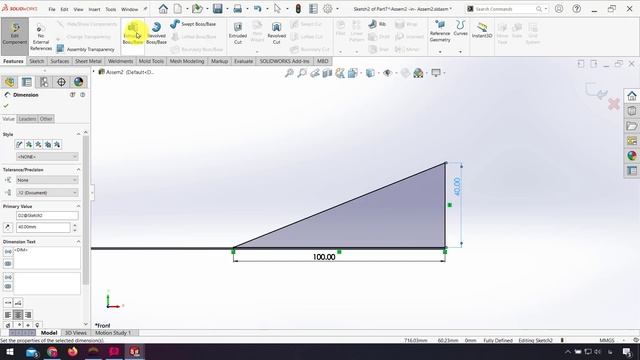Toggle center-justify dimension text
Image resolution: width=640 pixels, height=360 pixels.
coord(18,315)
